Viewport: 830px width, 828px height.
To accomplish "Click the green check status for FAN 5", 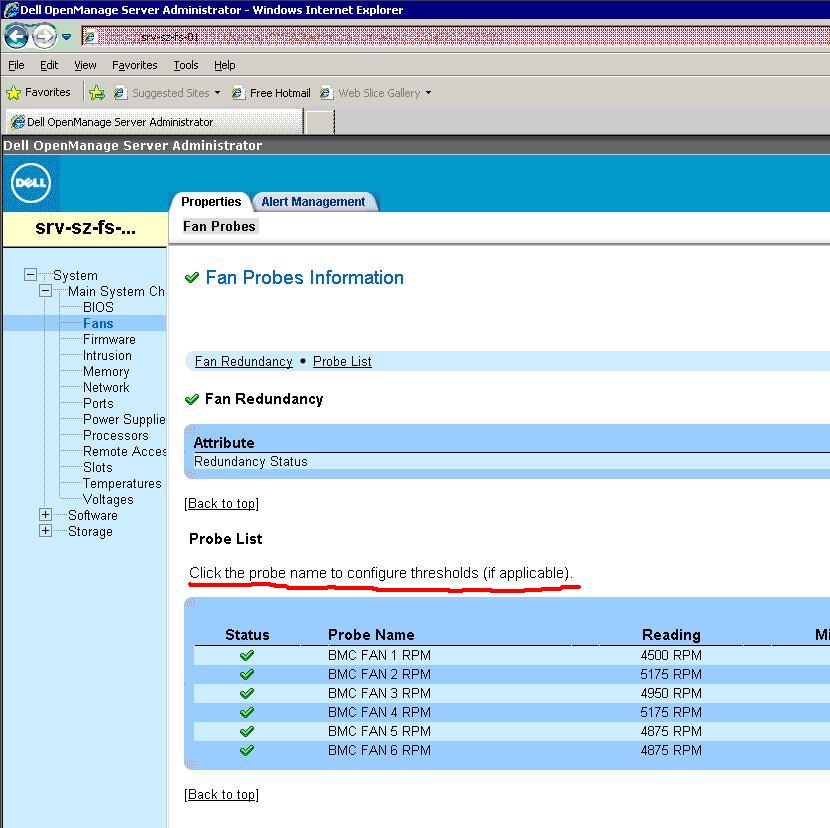I will (247, 732).
